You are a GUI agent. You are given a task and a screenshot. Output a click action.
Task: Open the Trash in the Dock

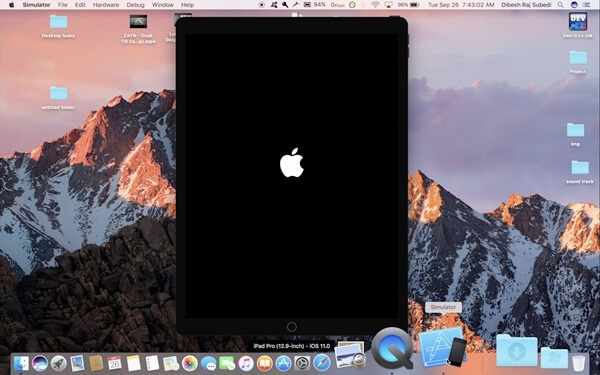pyautogui.click(x=579, y=362)
